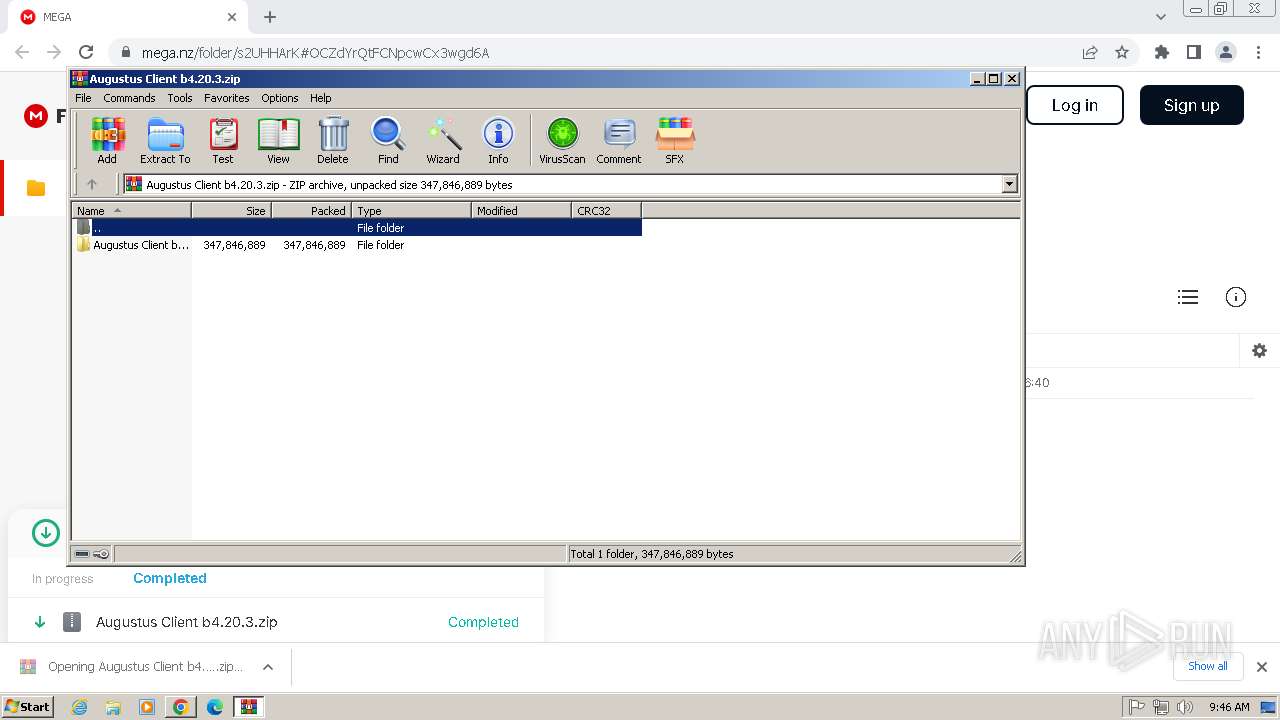Share this page icon in address bar

tap(1090, 52)
